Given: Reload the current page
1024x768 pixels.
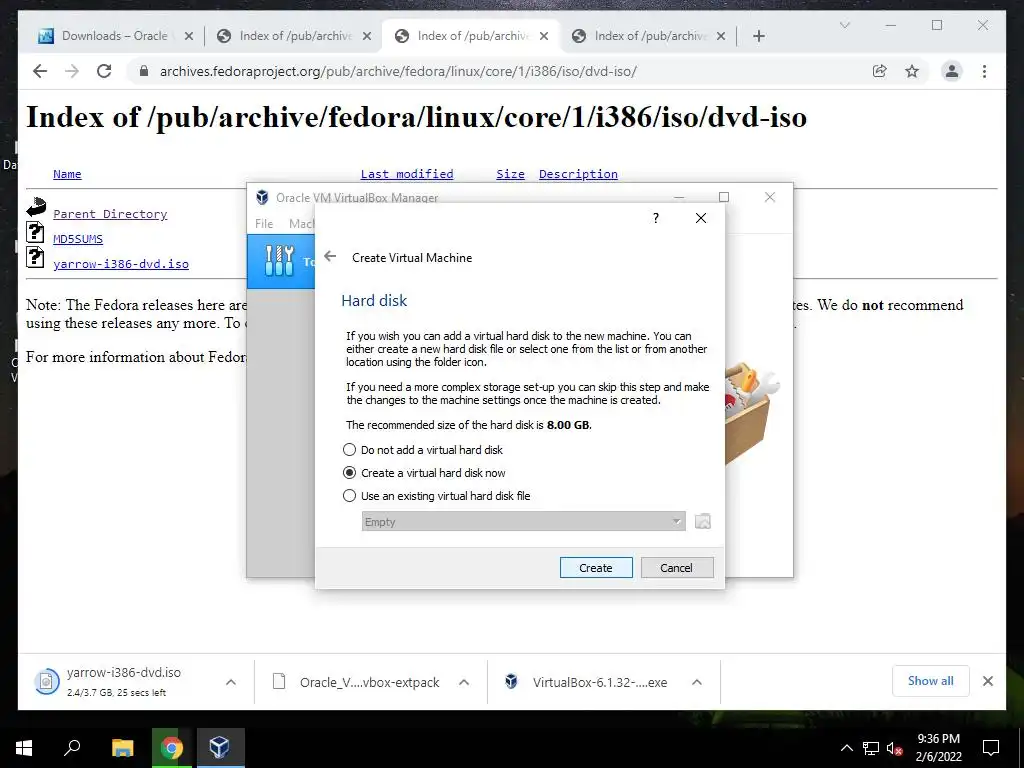Looking at the screenshot, I should point(104,71).
